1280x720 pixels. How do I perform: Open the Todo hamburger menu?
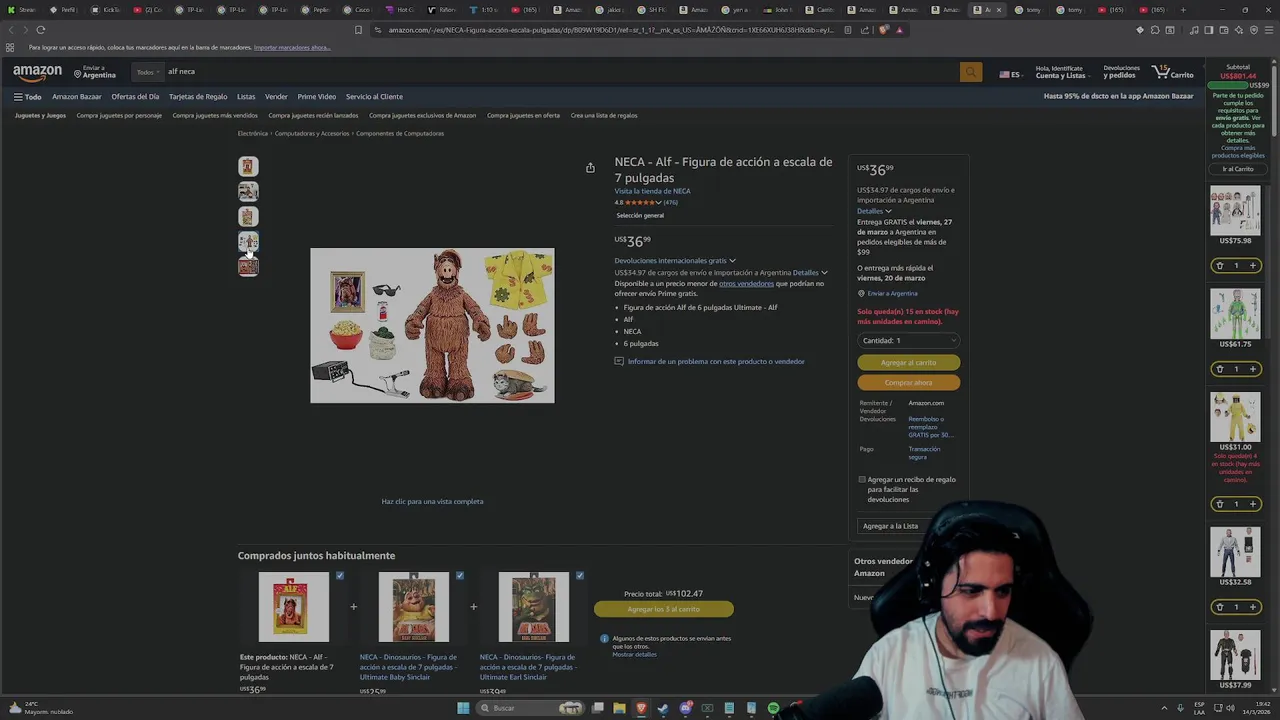tap(27, 97)
